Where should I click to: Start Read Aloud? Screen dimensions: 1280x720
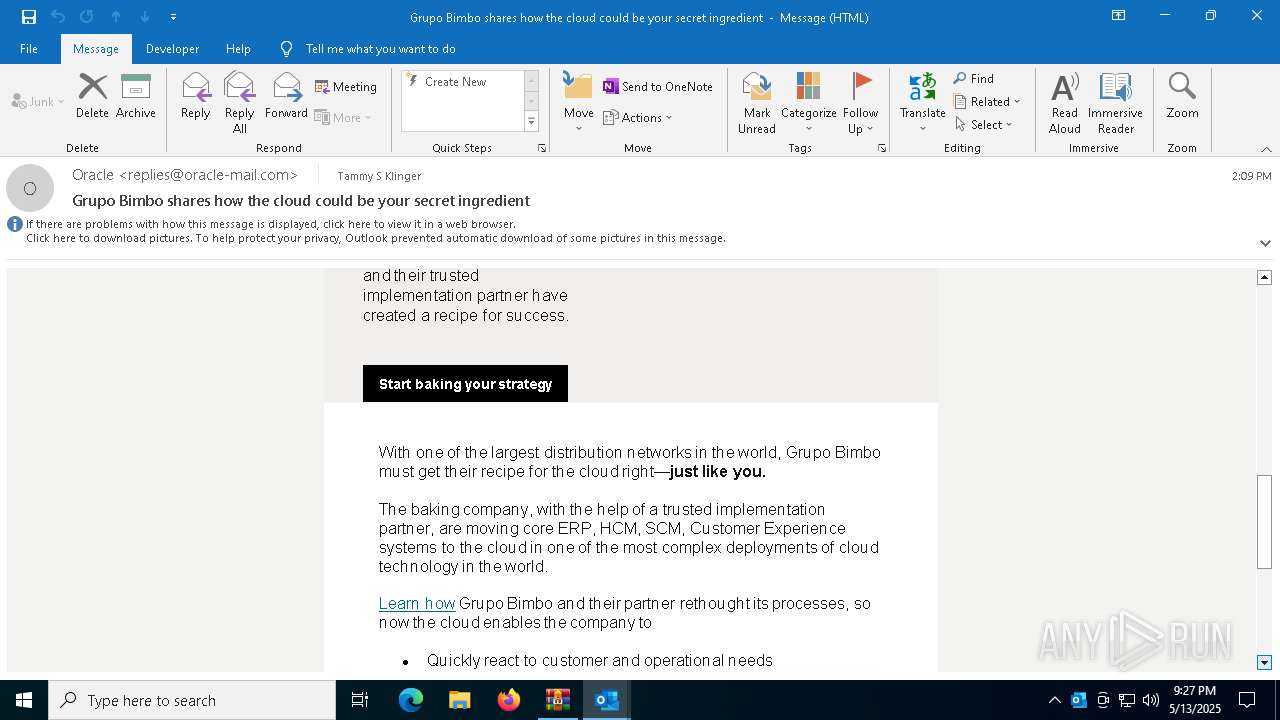tap(1065, 103)
